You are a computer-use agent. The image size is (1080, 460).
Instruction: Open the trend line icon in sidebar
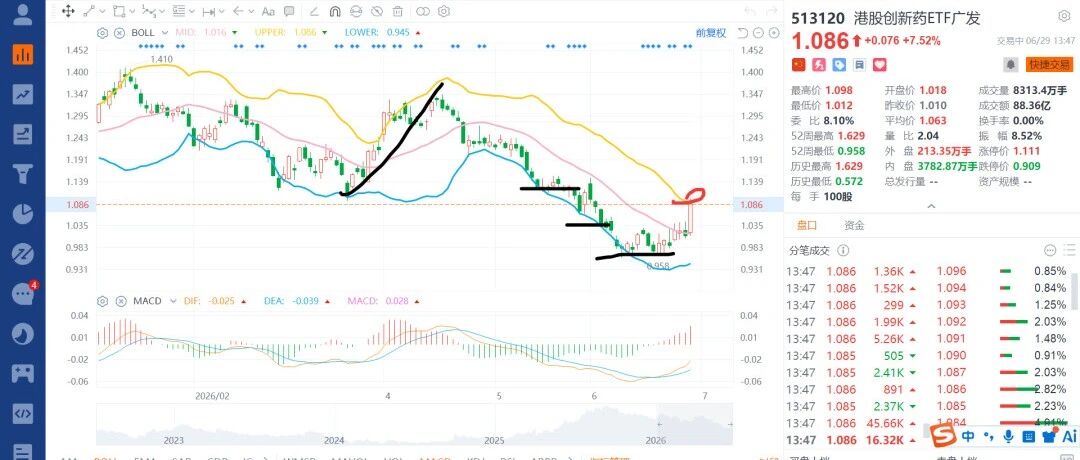pos(22,94)
